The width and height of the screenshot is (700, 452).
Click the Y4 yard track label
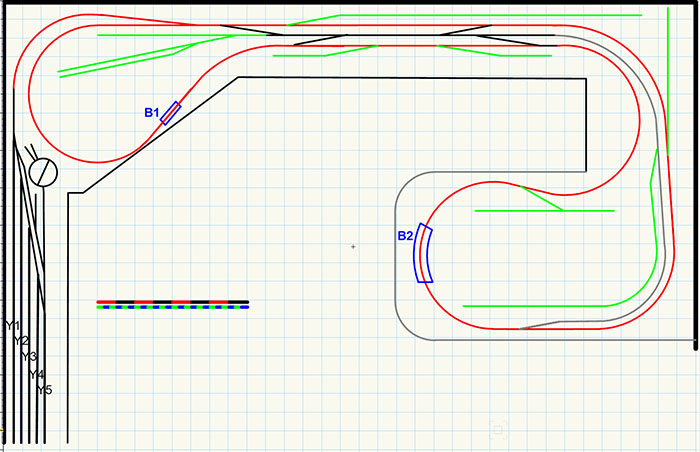(x=37, y=374)
